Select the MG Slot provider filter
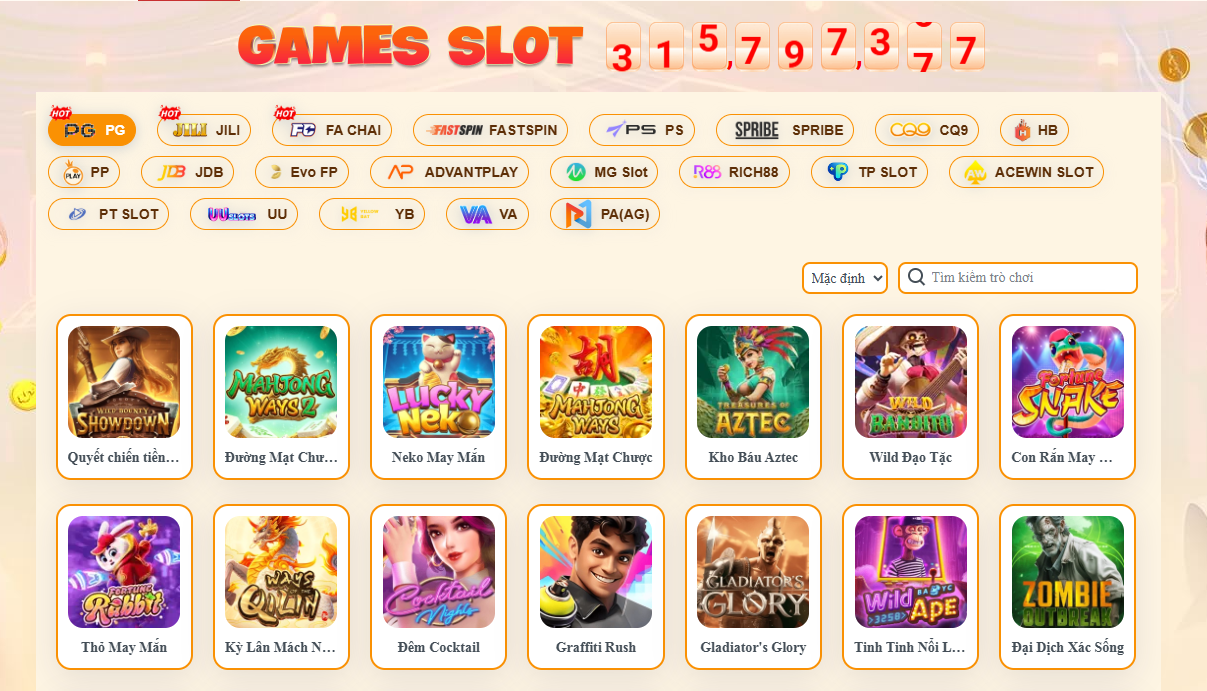The image size is (1207, 691). tap(604, 172)
